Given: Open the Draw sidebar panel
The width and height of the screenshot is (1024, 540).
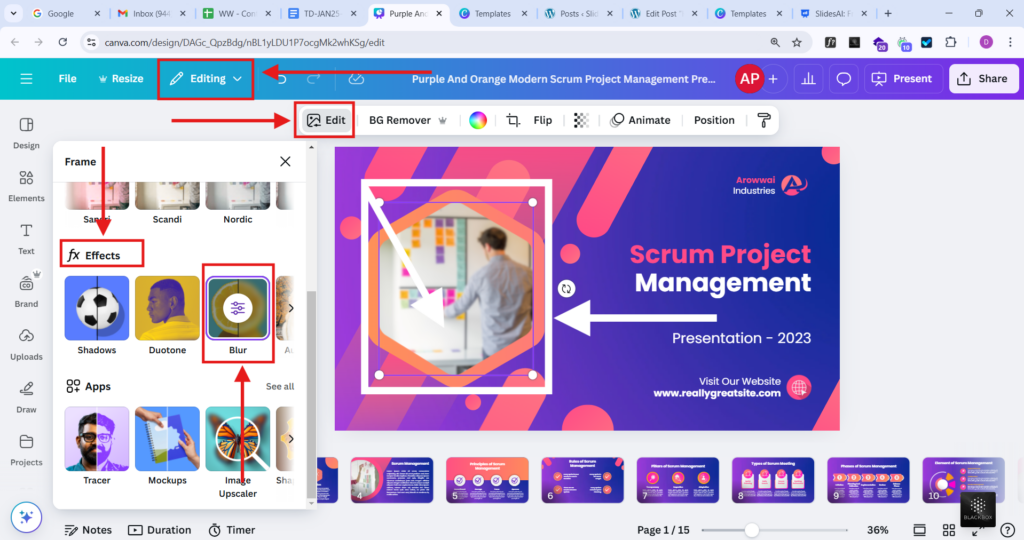Looking at the screenshot, I should tap(26, 398).
